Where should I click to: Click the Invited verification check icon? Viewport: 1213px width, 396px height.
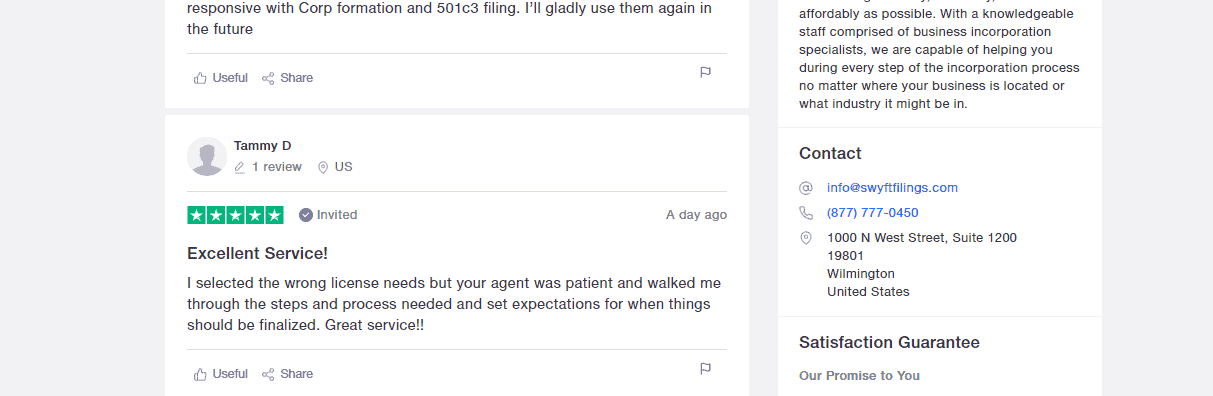(306, 215)
